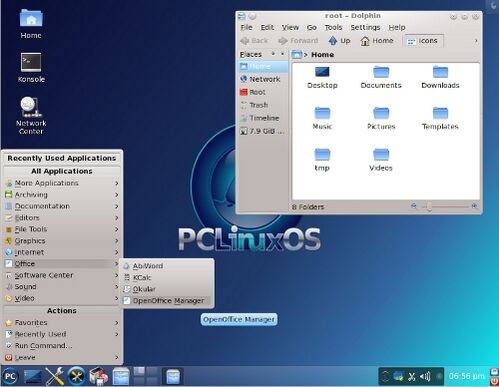Open Dolphin's File menu

point(246,27)
